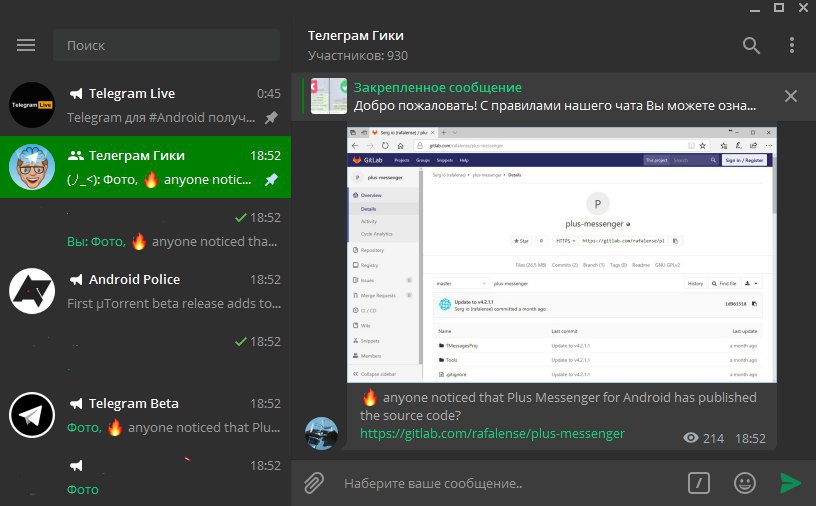Click the message text about Plus Messenger
816x506 pixels.
(x=558, y=407)
